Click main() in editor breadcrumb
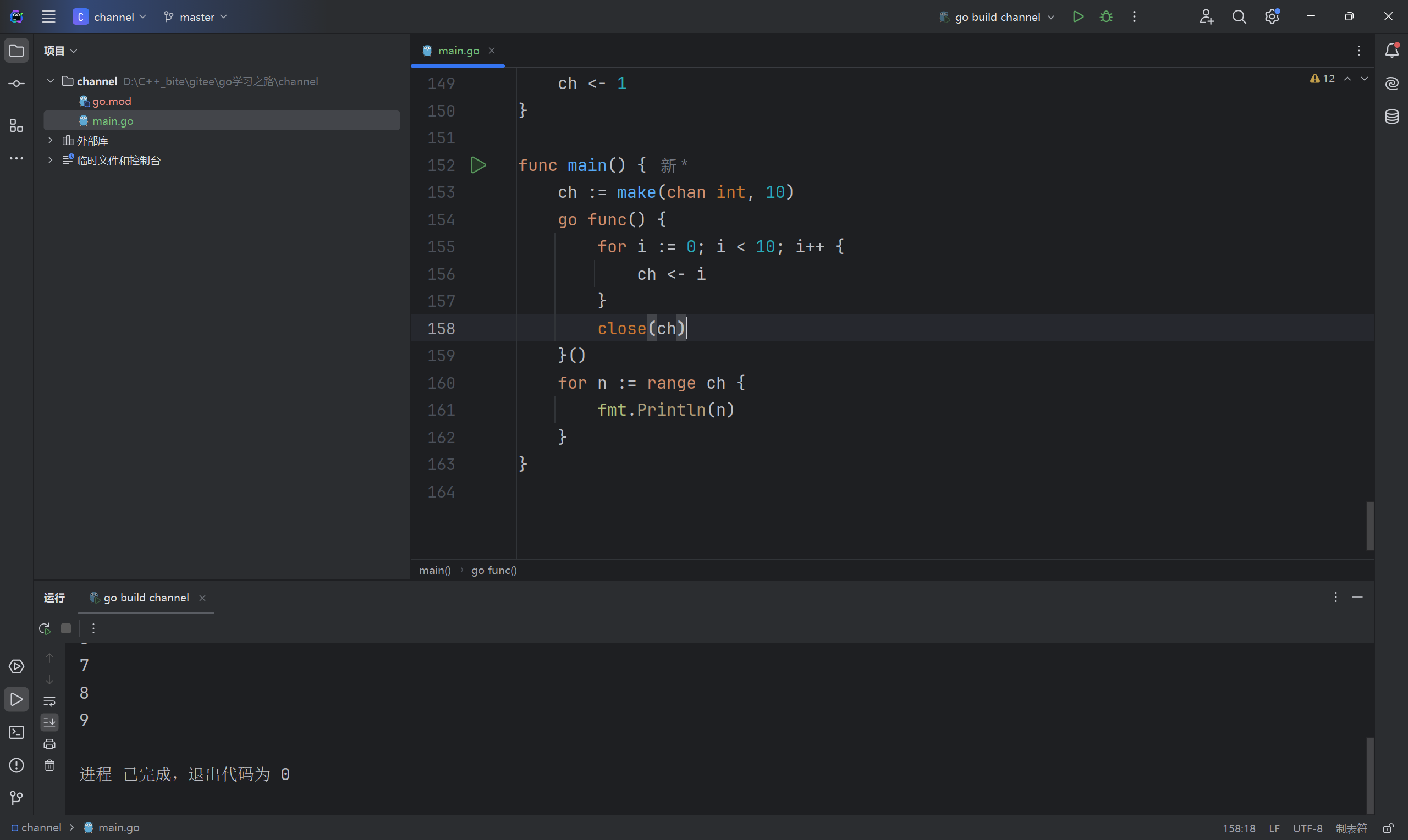This screenshot has width=1408, height=840. click(x=435, y=570)
